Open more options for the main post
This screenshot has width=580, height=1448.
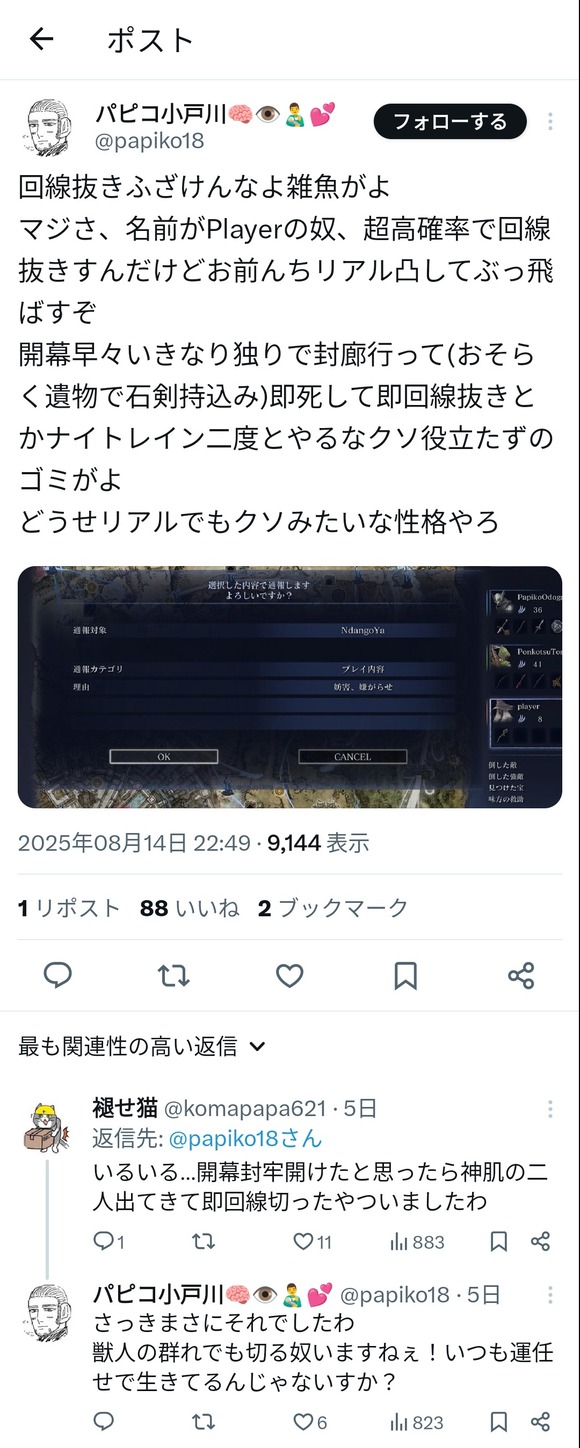550,122
